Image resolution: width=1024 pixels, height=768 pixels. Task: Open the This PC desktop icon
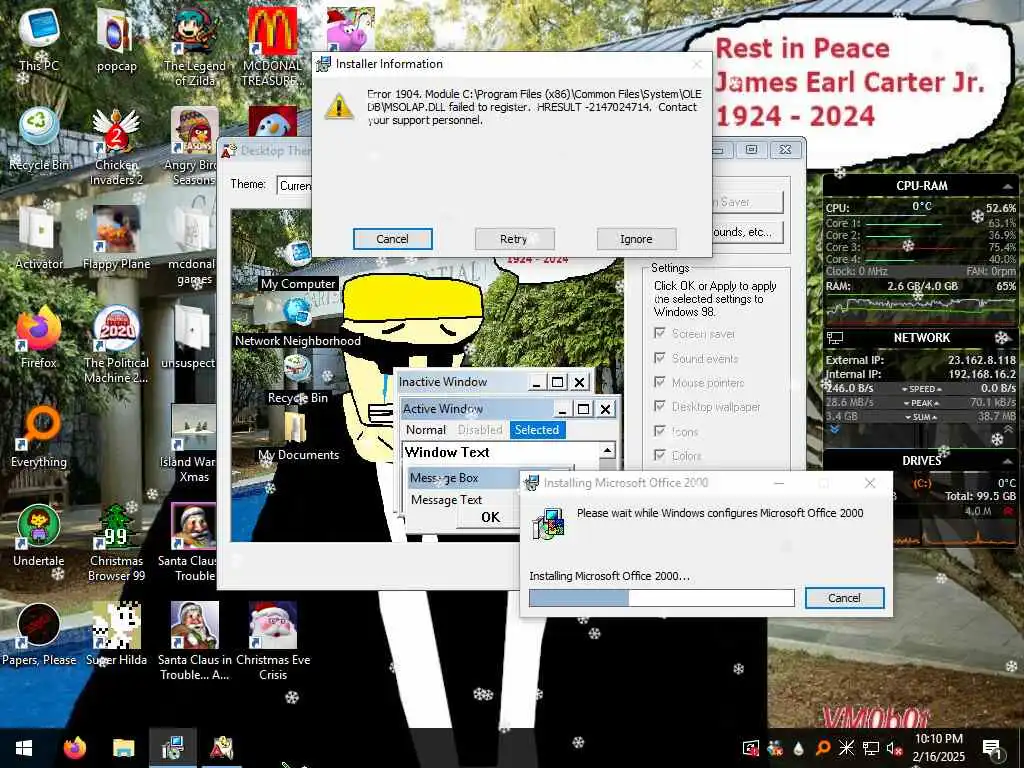[39, 38]
